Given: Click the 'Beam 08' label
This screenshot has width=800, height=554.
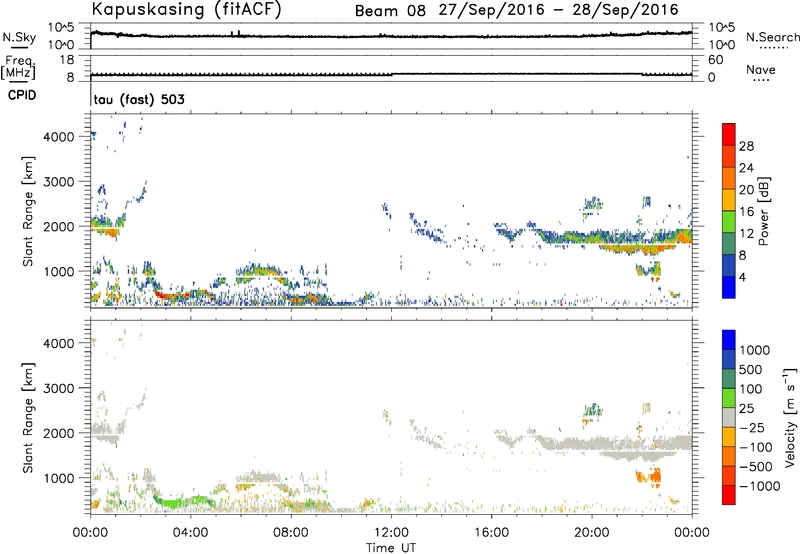Looking at the screenshot, I should click(390, 11).
